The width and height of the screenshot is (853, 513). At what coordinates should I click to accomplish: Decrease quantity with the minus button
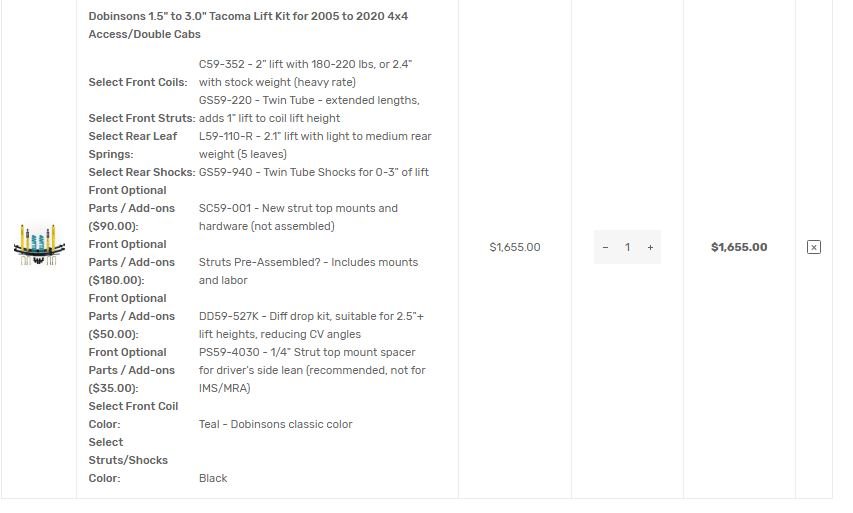click(x=605, y=248)
